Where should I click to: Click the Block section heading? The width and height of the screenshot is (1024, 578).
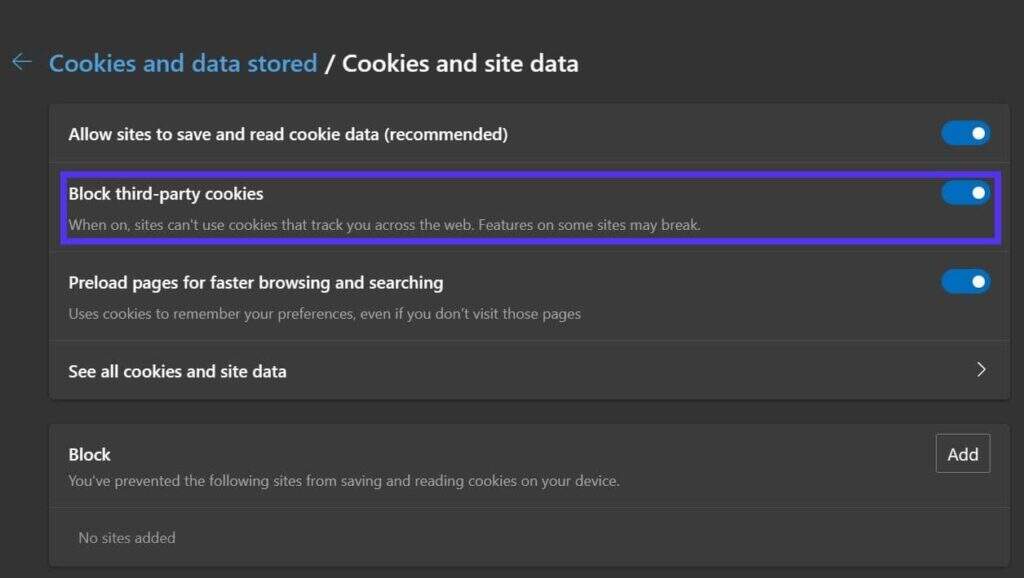[89, 455]
